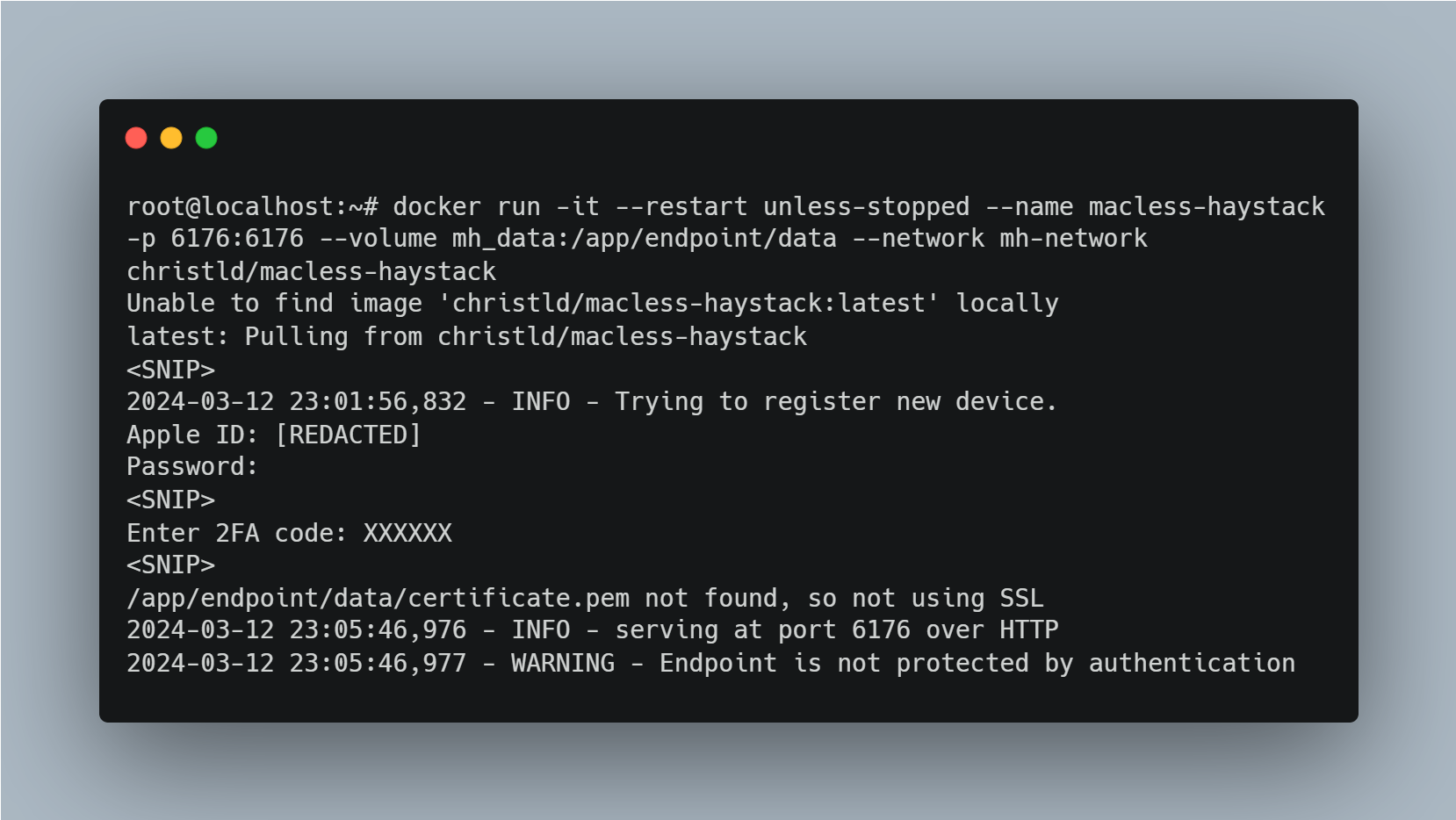
Task: Click the image name christld/macless-haystack on line three
Action: pyautogui.click(x=312, y=271)
